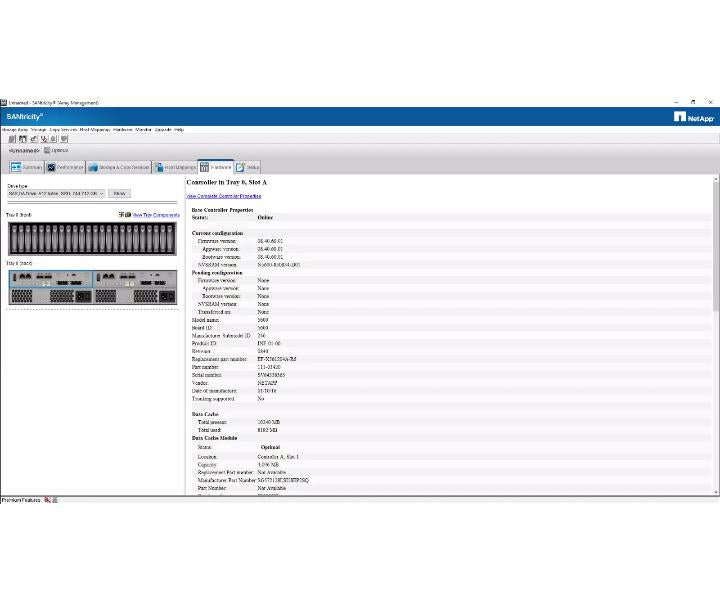Click the Firmware version value under Current configuration
This screenshot has width=720, height=600.
[x=270, y=241]
